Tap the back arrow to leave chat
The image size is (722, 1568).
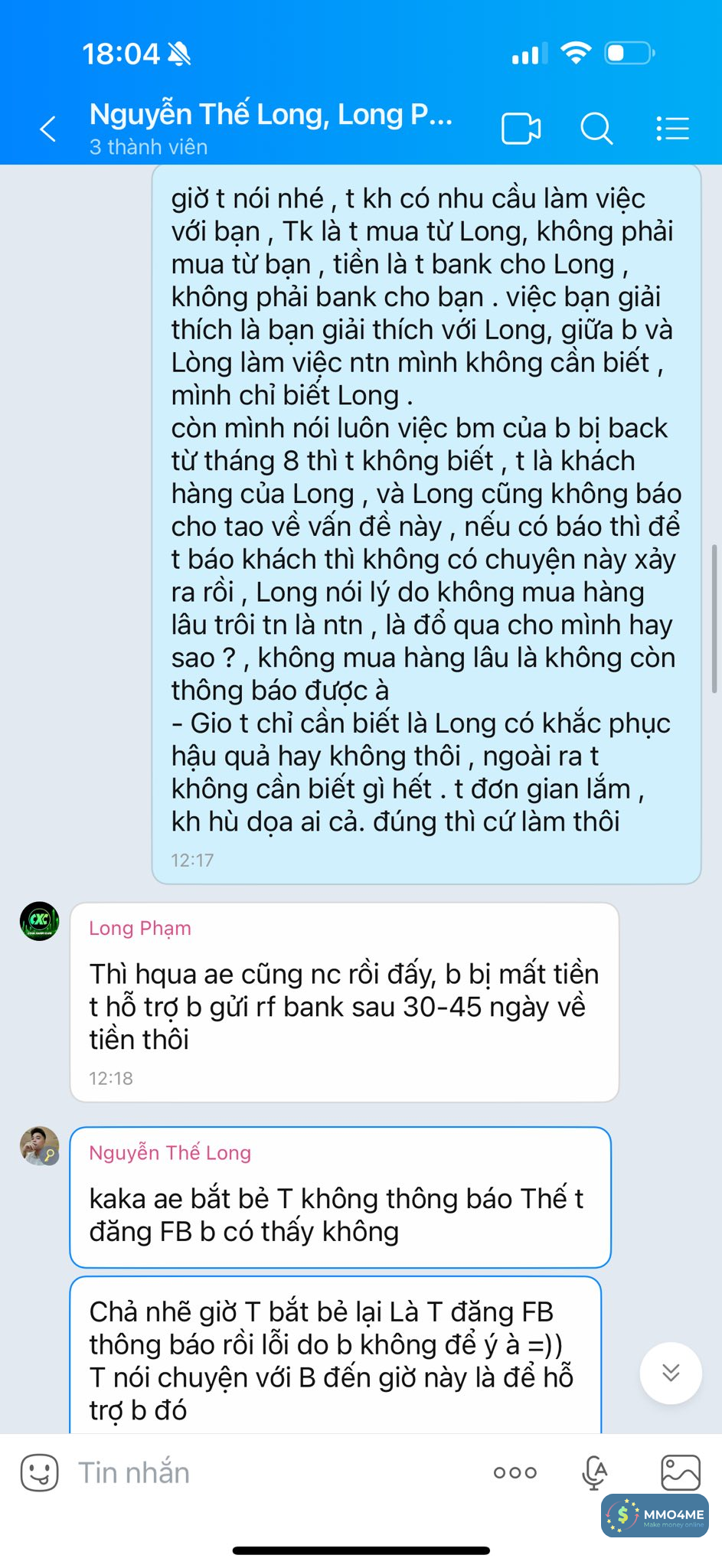pos(48,129)
